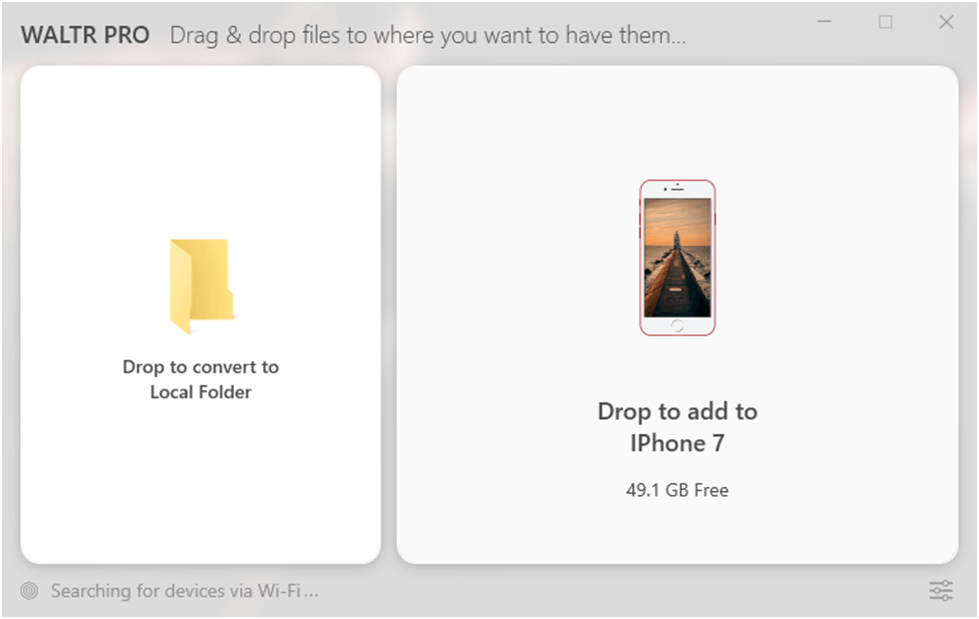Click the 'Drop to add to' text

pos(677,412)
